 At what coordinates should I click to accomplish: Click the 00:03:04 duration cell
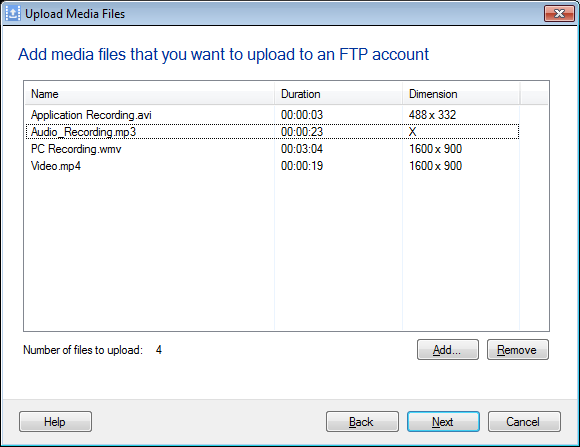(x=302, y=149)
